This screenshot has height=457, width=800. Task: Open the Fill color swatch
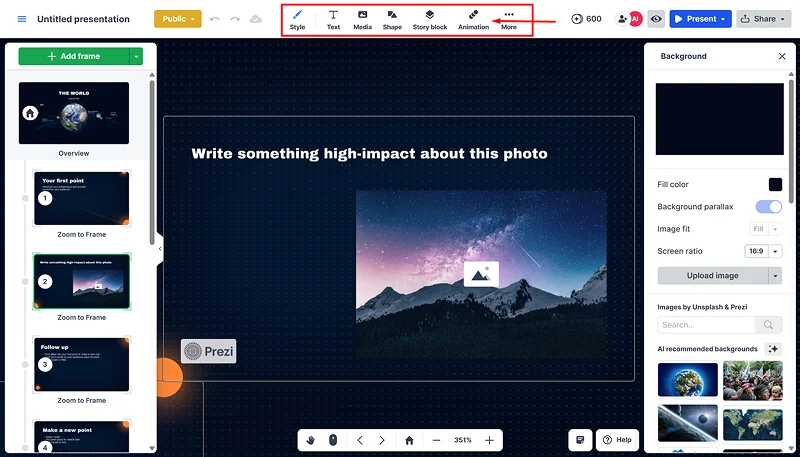click(x=775, y=184)
